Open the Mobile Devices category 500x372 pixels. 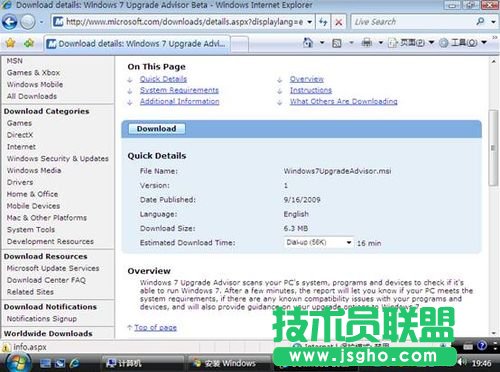33,206
